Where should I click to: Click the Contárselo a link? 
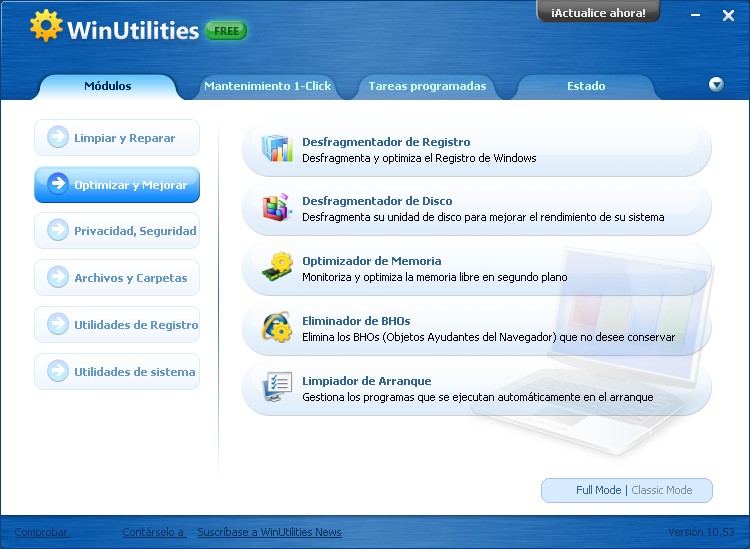tap(154, 532)
